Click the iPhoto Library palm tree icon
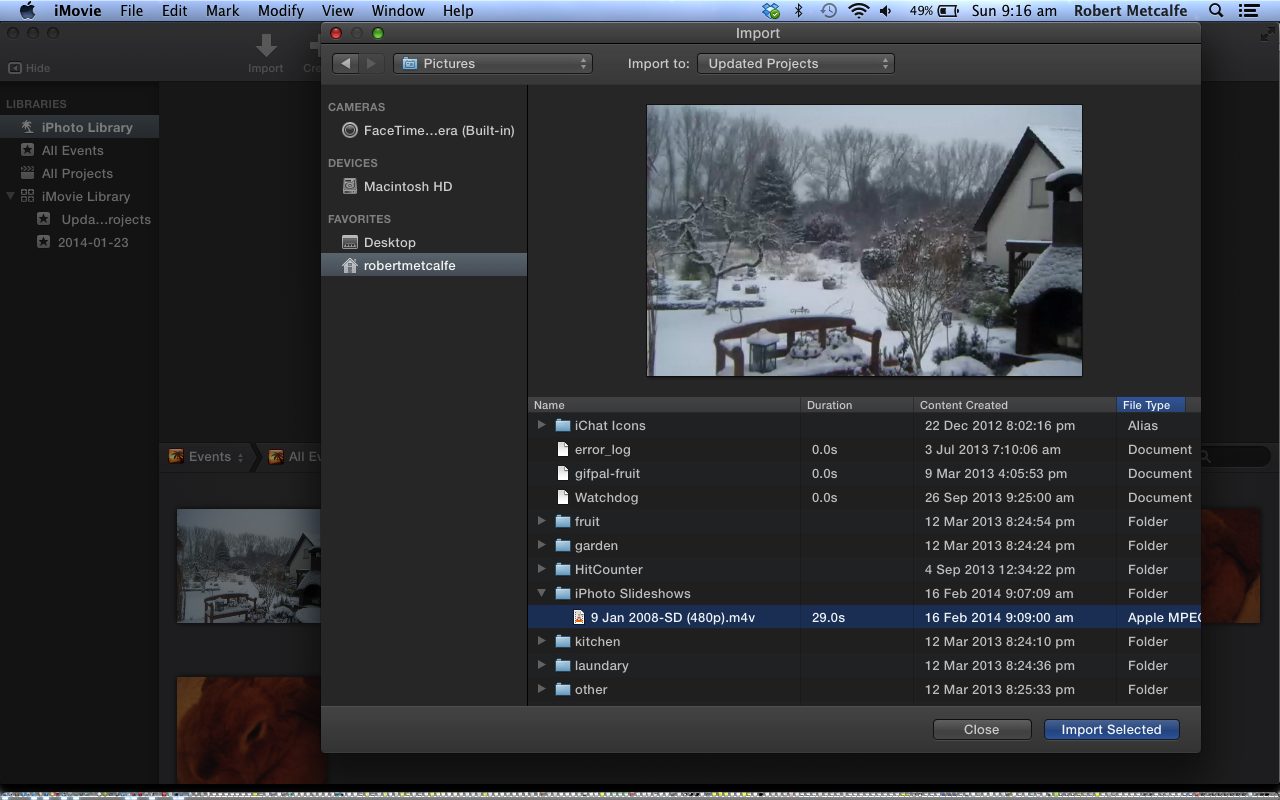This screenshot has width=1280, height=800. tap(27, 127)
